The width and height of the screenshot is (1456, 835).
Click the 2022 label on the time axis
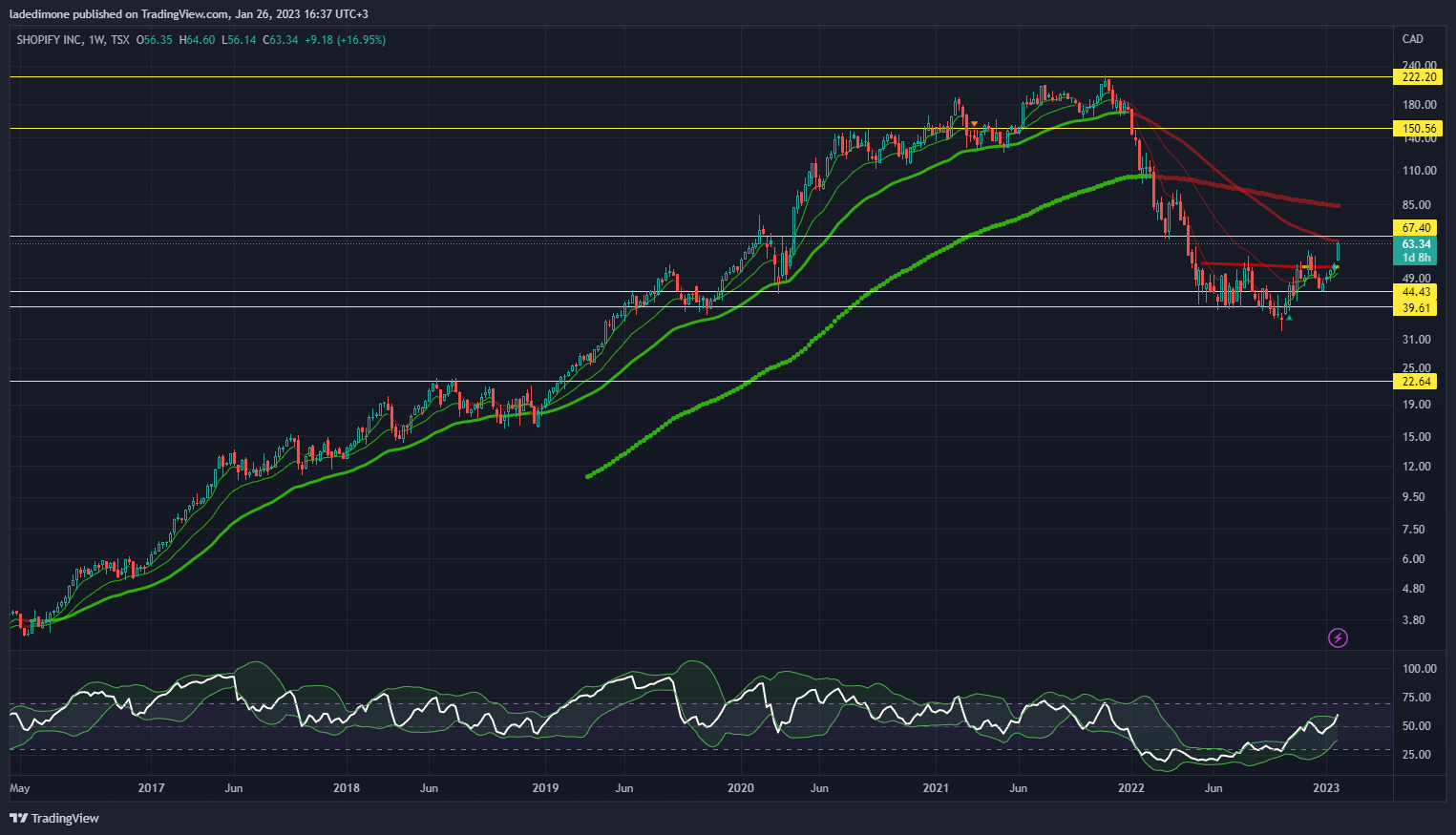(x=1131, y=788)
